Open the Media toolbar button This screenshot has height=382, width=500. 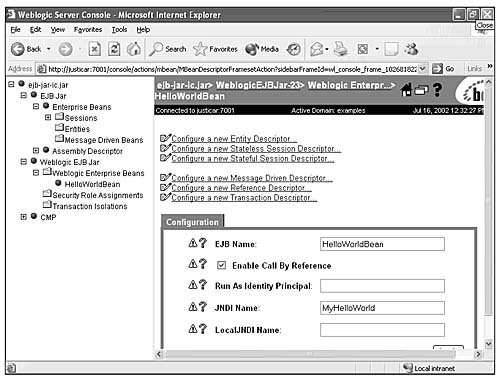point(262,49)
